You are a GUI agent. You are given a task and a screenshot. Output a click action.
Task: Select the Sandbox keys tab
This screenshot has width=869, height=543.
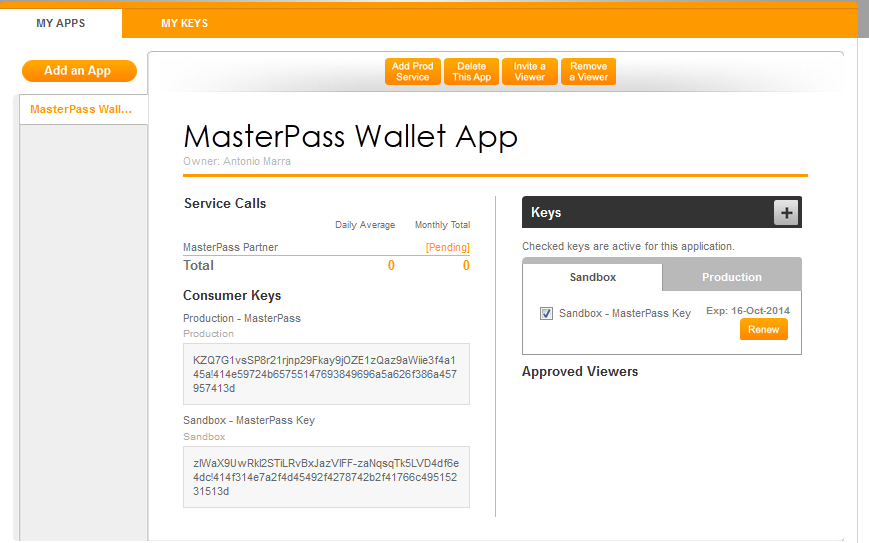coord(592,277)
